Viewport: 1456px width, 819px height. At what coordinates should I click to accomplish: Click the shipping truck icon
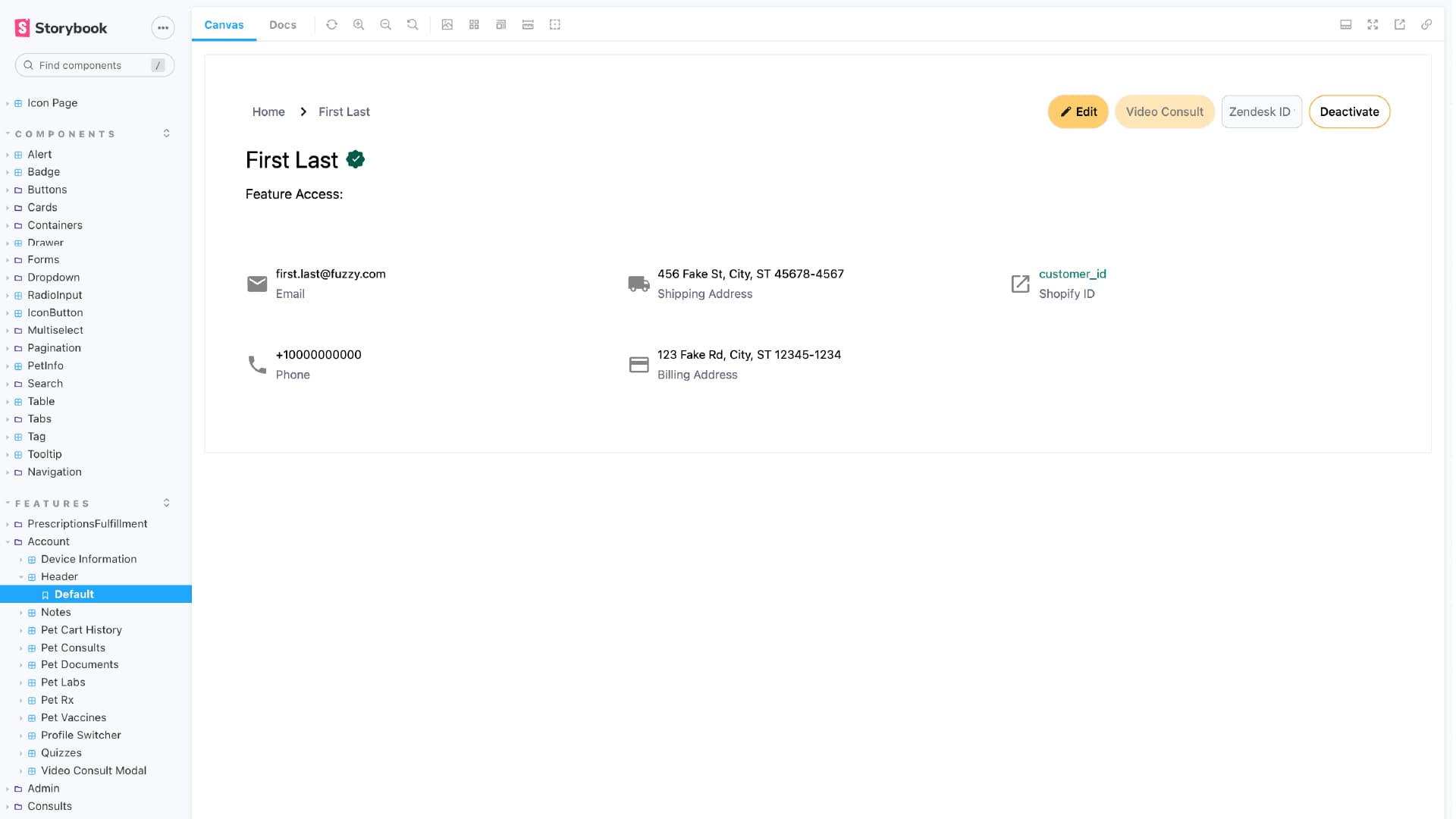[639, 284]
